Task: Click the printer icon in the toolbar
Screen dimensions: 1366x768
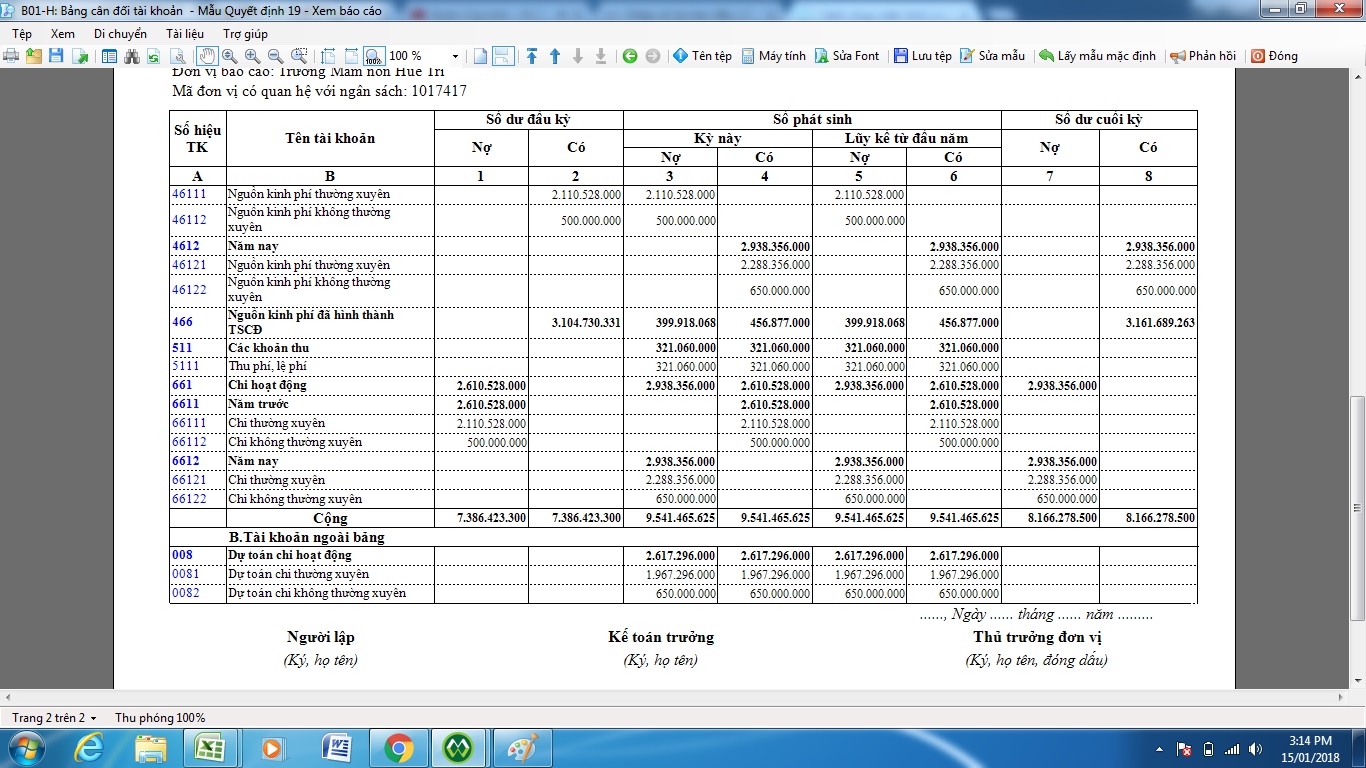Action: [12, 56]
